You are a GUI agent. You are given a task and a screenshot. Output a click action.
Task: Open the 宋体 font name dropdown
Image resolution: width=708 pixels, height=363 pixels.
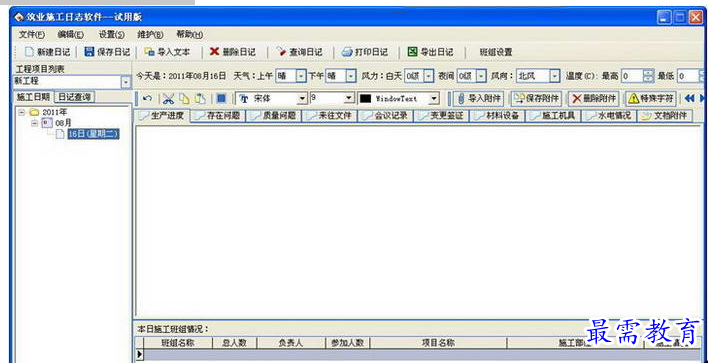click(x=302, y=98)
